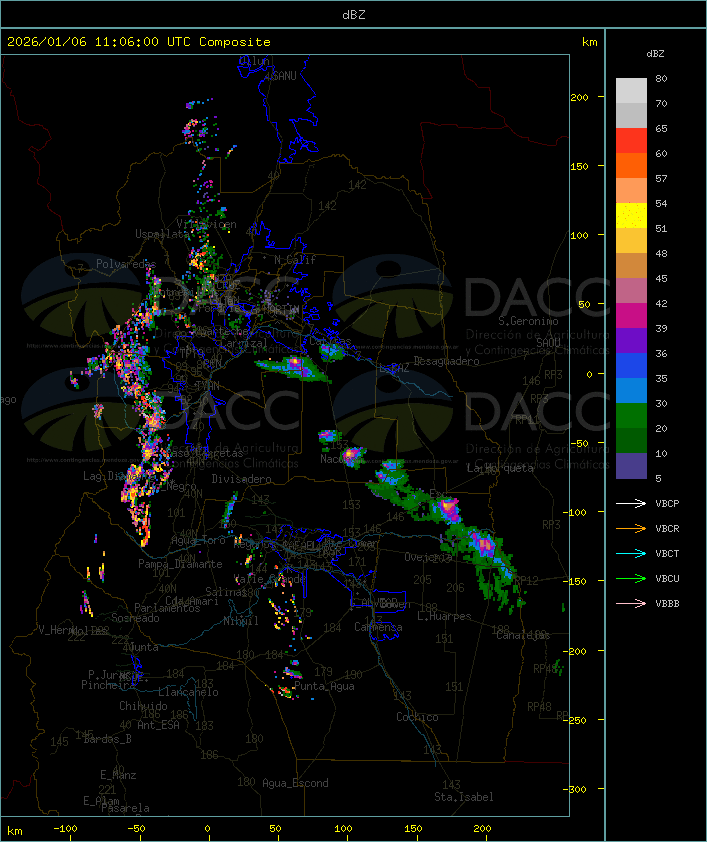Choose the mauve 42-45 dBZ swatch
The height and width of the screenshot is (842, 707).
[631, 291]
